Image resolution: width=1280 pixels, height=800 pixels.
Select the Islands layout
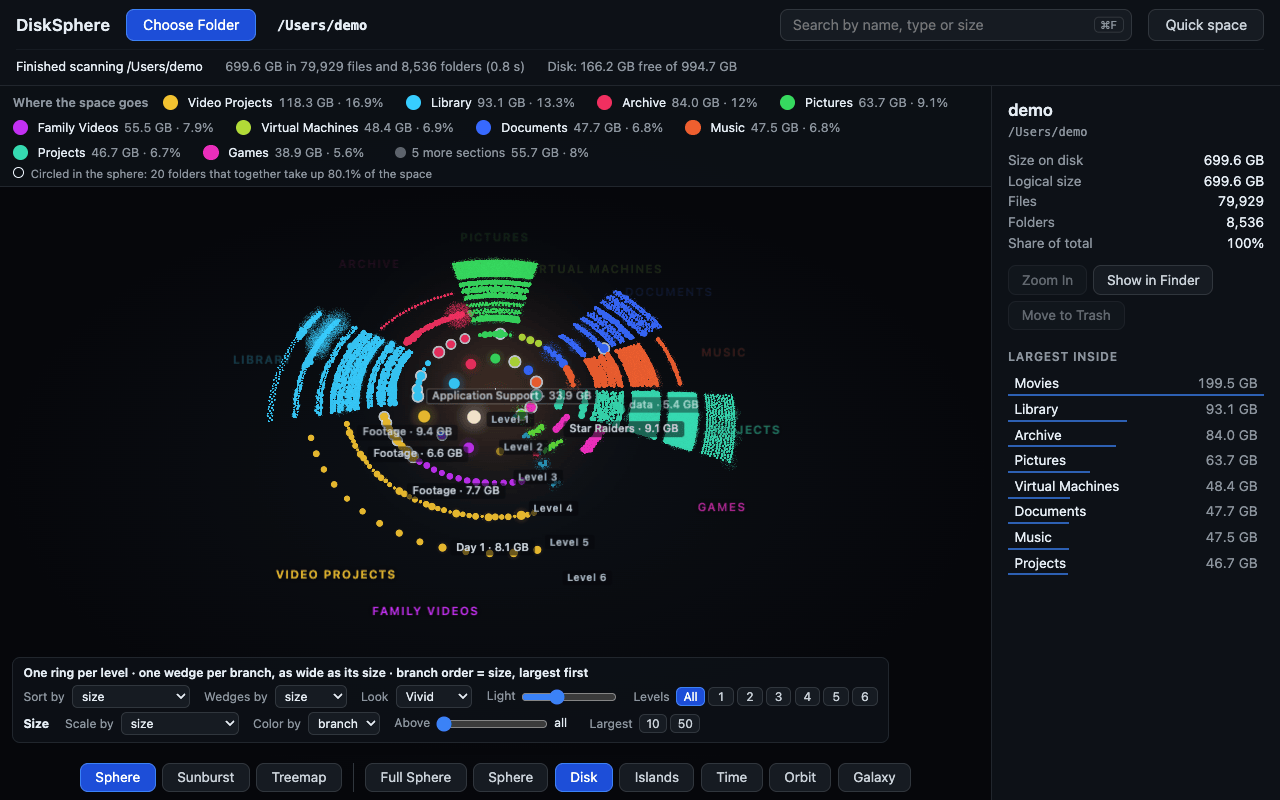tap(657, 777)
